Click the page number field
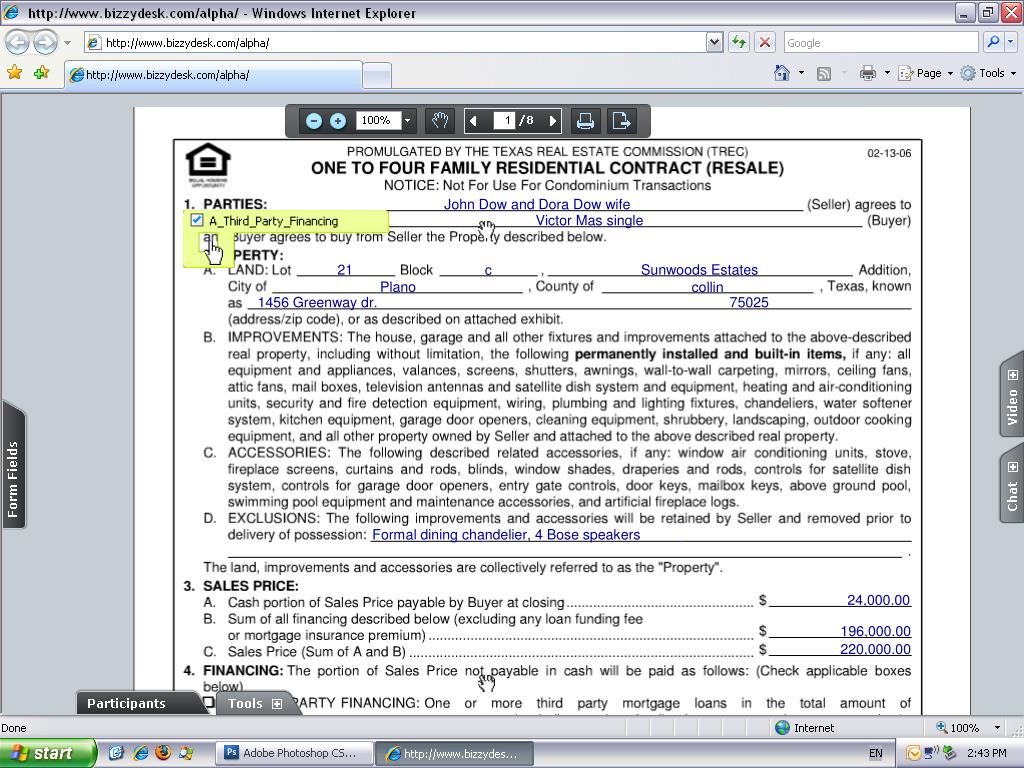1024x768 pixels. pos(505,121)
